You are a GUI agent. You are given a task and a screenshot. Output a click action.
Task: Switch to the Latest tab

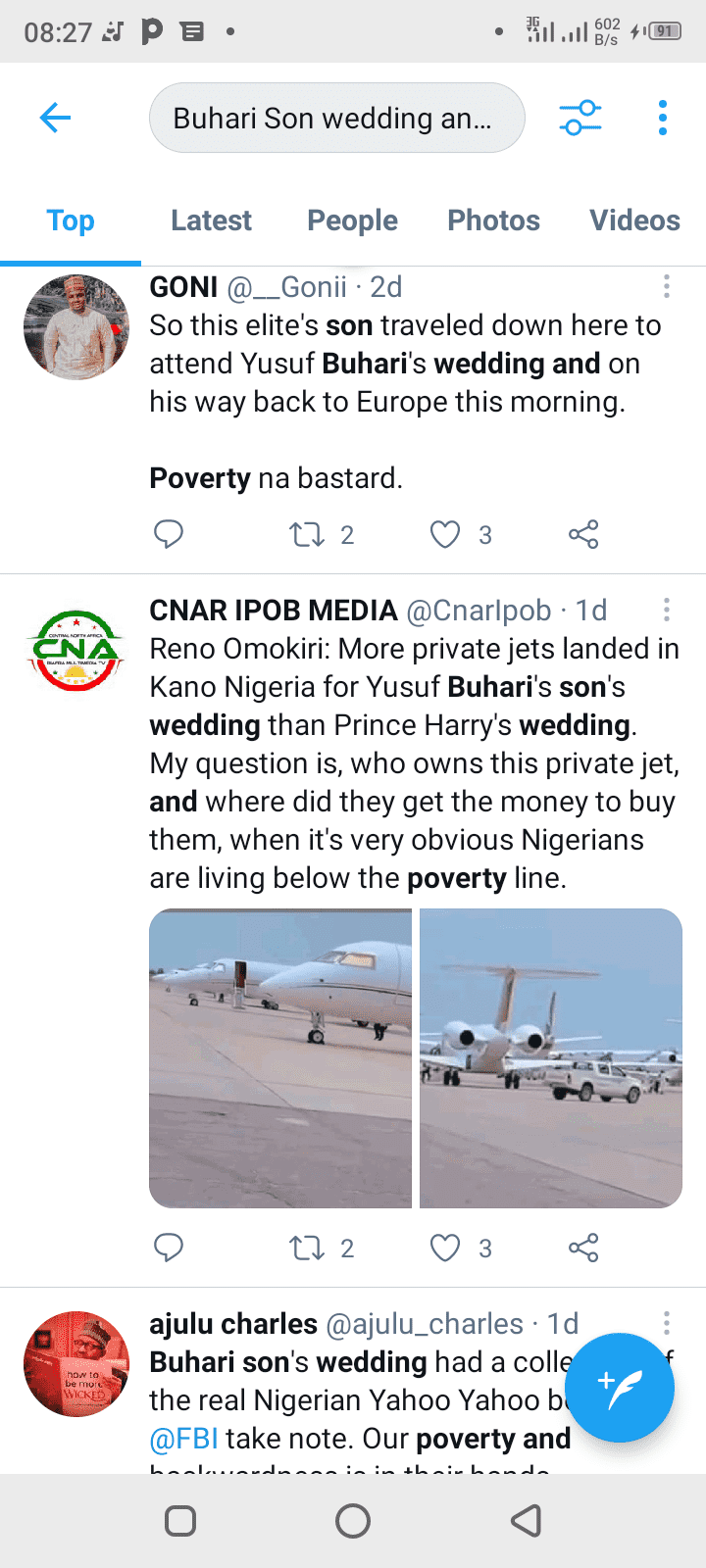[211, 220]
